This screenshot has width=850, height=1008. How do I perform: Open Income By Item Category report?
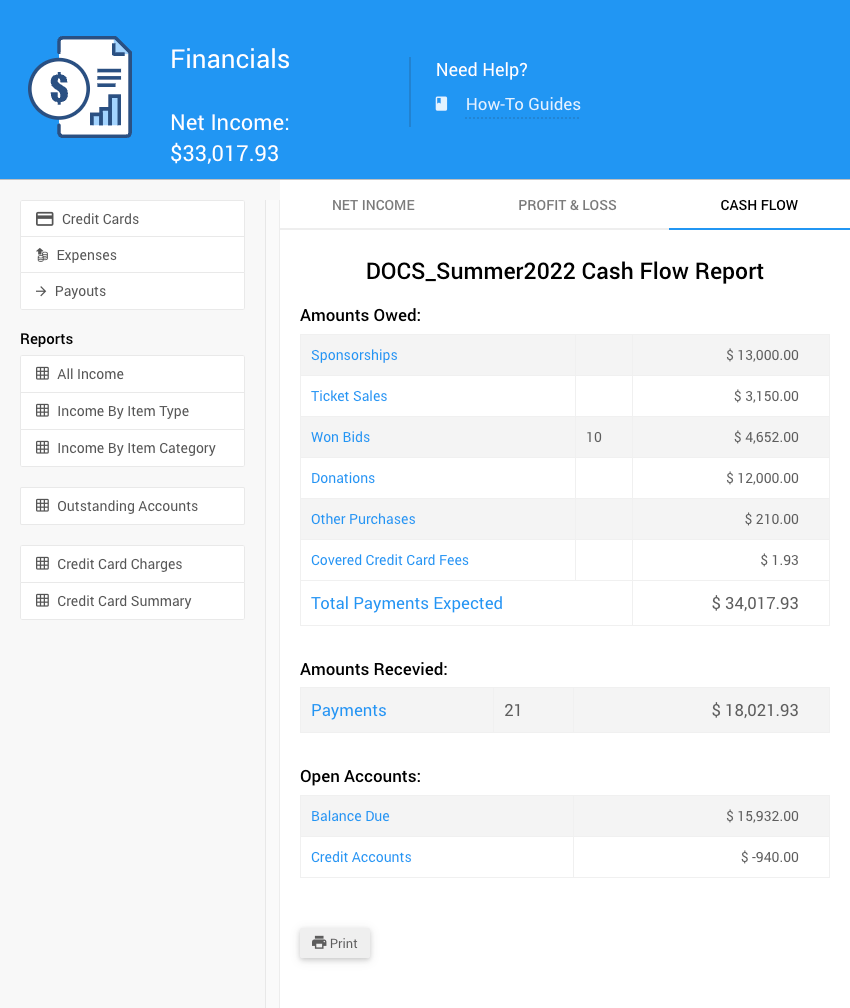coord(135,448)
